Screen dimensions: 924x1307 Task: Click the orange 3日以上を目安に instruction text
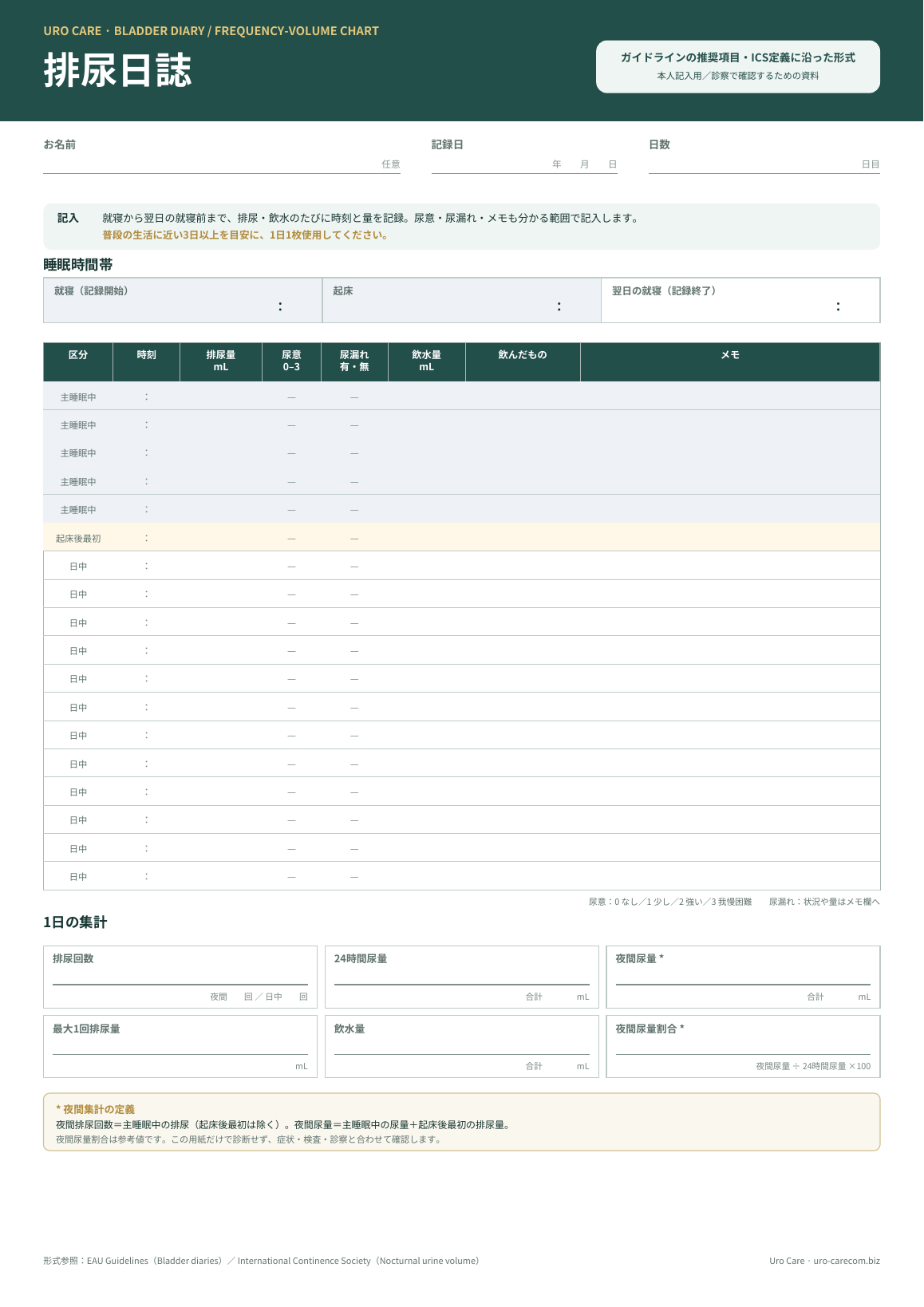(245, 235)
